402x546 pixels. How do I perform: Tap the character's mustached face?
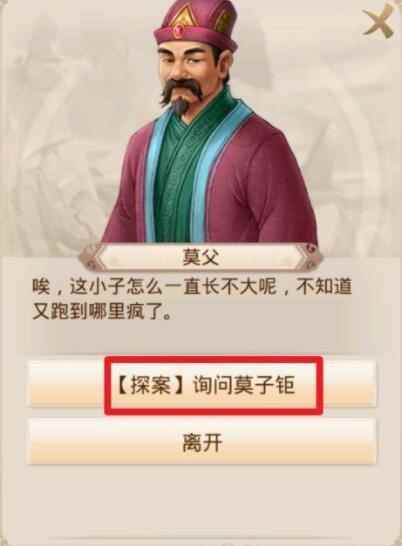pos(186,75)
